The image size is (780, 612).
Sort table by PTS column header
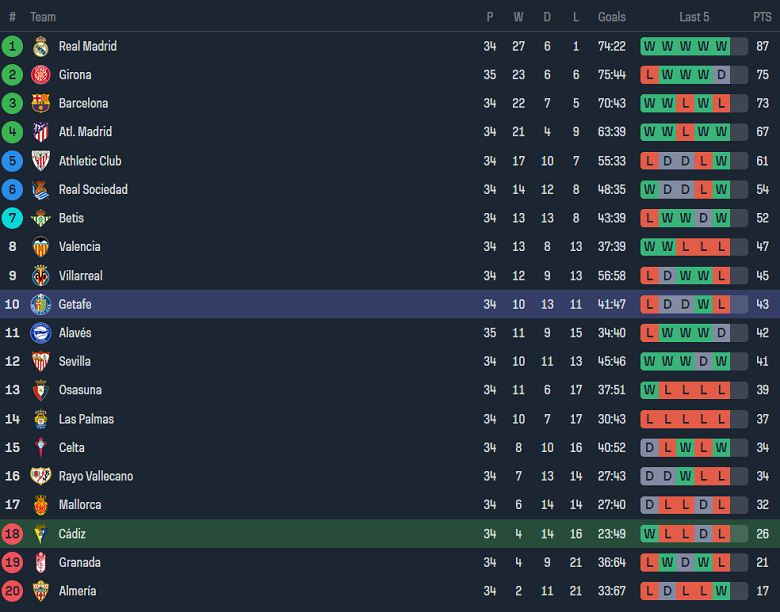762,17
